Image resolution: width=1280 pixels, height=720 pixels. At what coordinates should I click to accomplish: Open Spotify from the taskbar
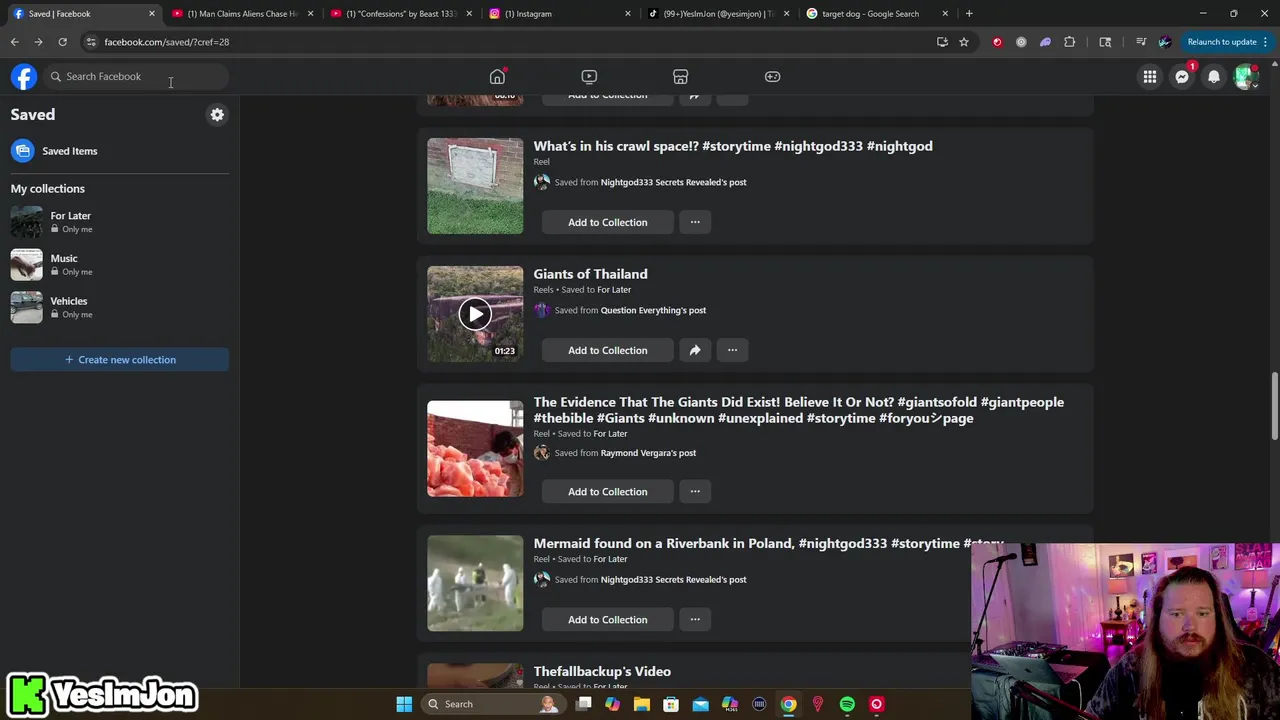(x=847, y=704)
